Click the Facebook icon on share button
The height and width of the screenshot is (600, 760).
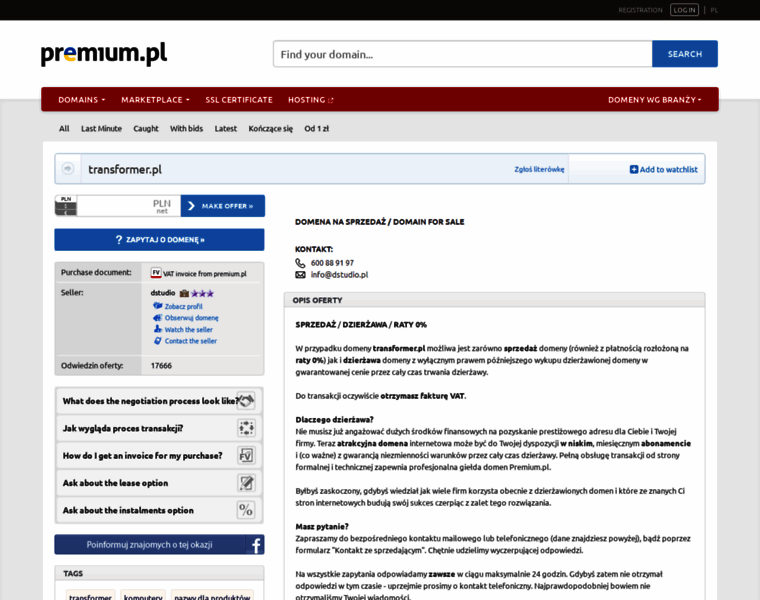[x=256, y=545]
